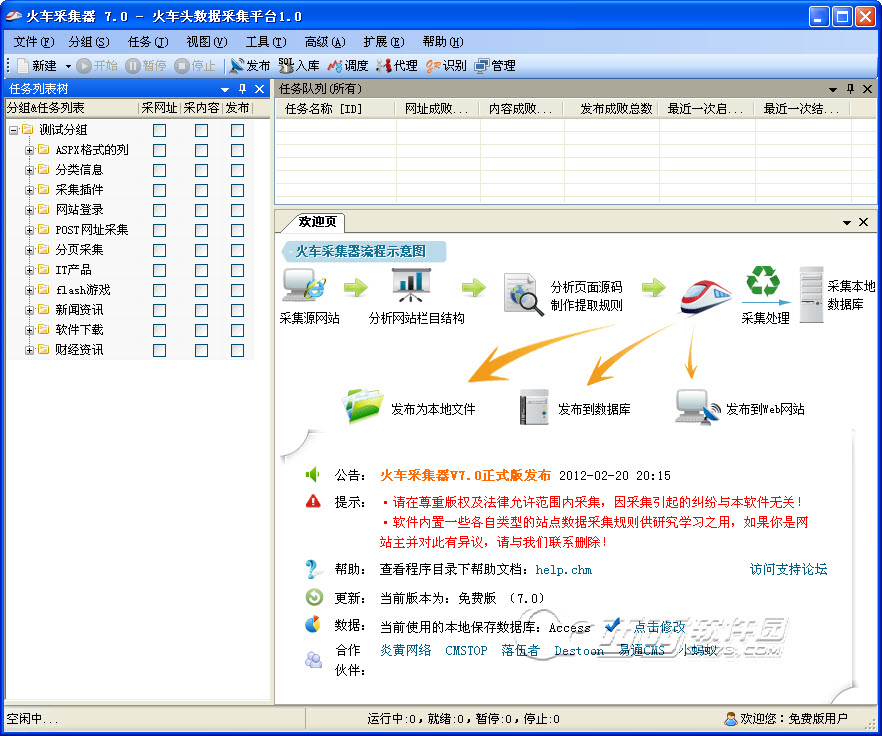Viewport: 882px width, 736px height.
Task: Tick the 采网址 checkbox for 分类信息
Action: click(159, 170)
